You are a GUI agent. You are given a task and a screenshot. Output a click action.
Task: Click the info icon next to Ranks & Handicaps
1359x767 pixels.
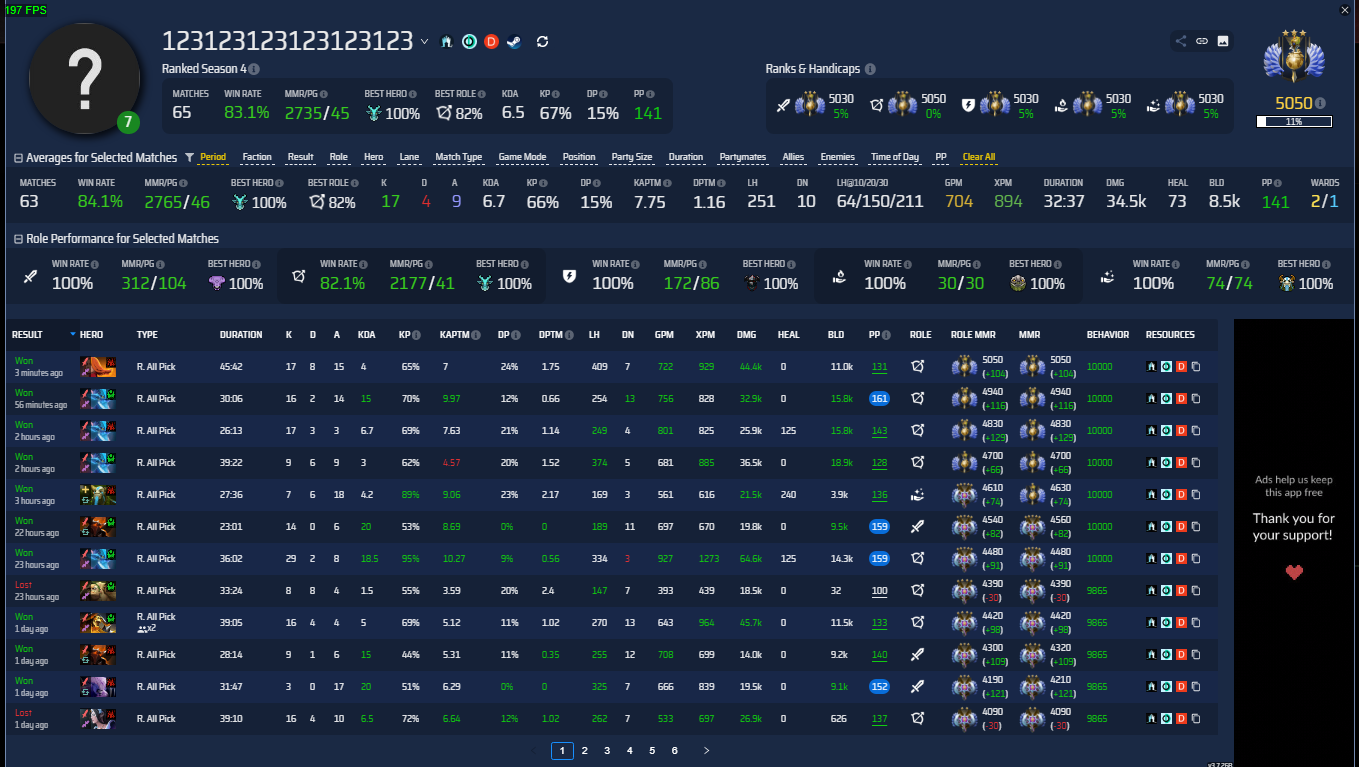(870, 69)
